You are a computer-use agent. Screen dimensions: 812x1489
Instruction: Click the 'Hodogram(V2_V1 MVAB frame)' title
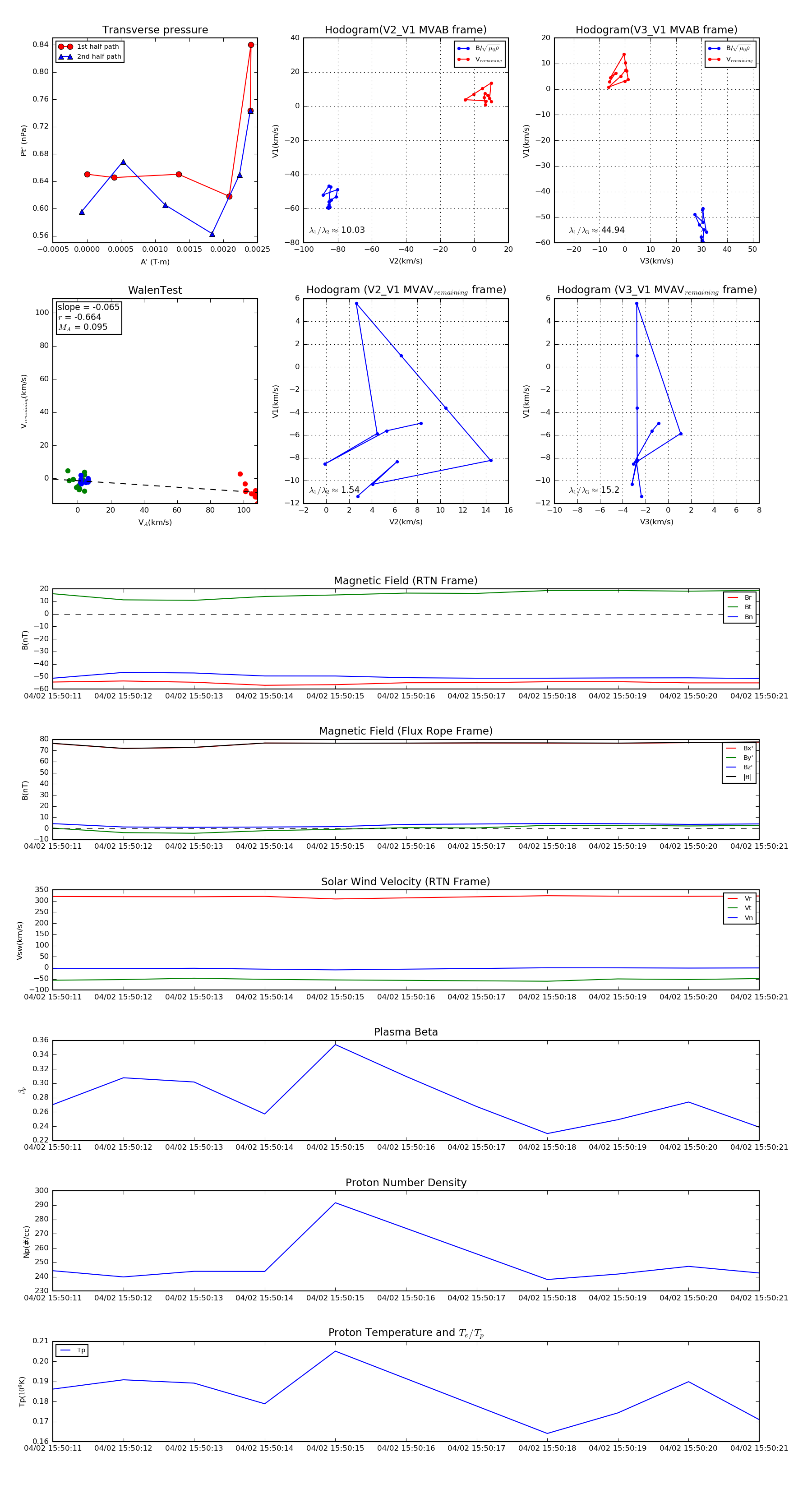[x=405, y=29]
